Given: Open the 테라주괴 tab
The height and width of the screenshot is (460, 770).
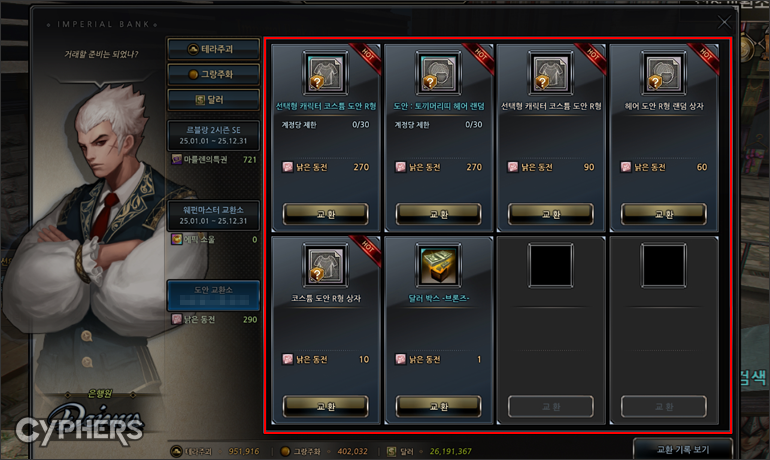Looking at the screenshot, I should point(213,49).
